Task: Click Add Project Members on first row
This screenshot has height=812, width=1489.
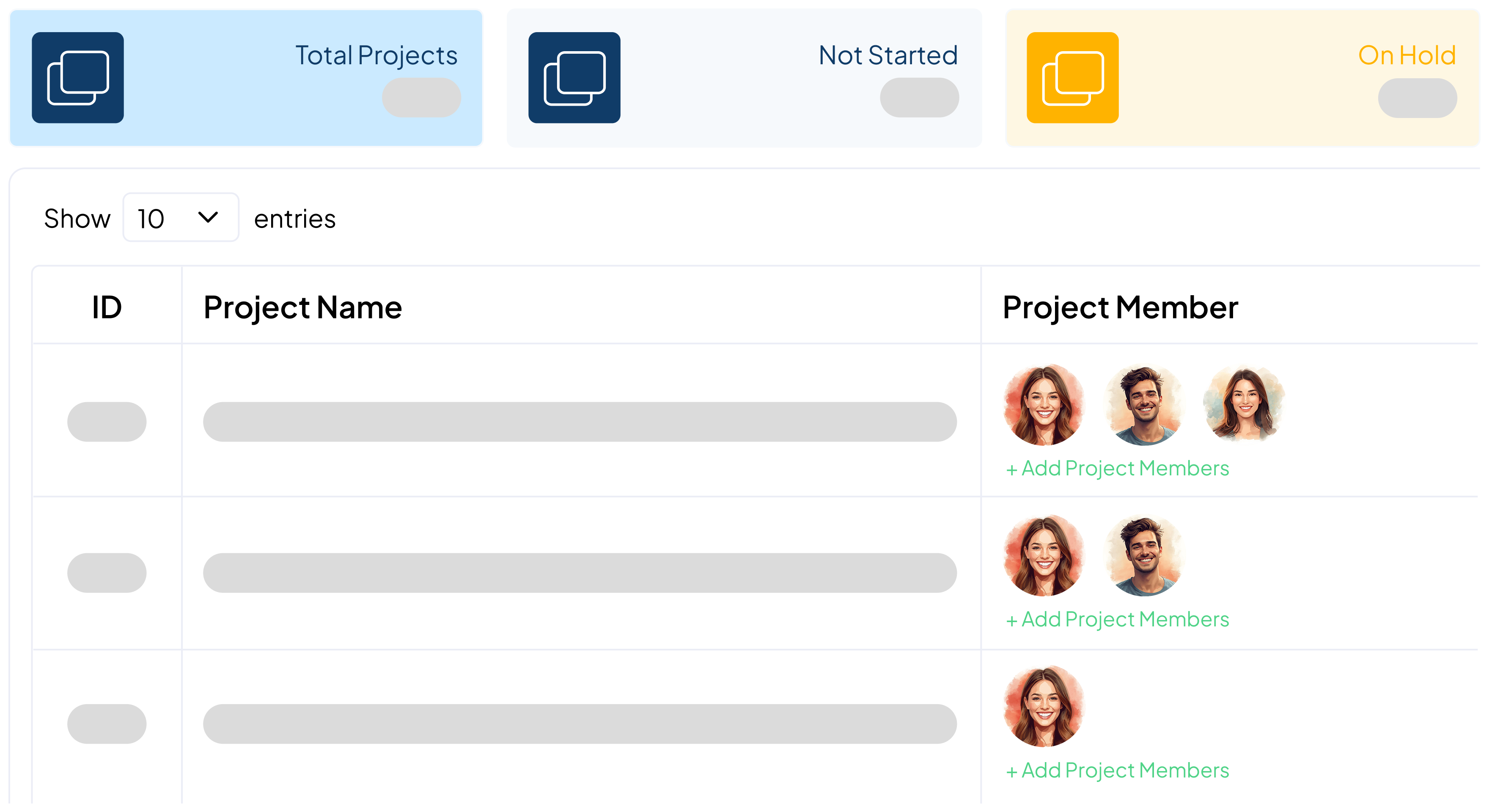Action: 1117,469
